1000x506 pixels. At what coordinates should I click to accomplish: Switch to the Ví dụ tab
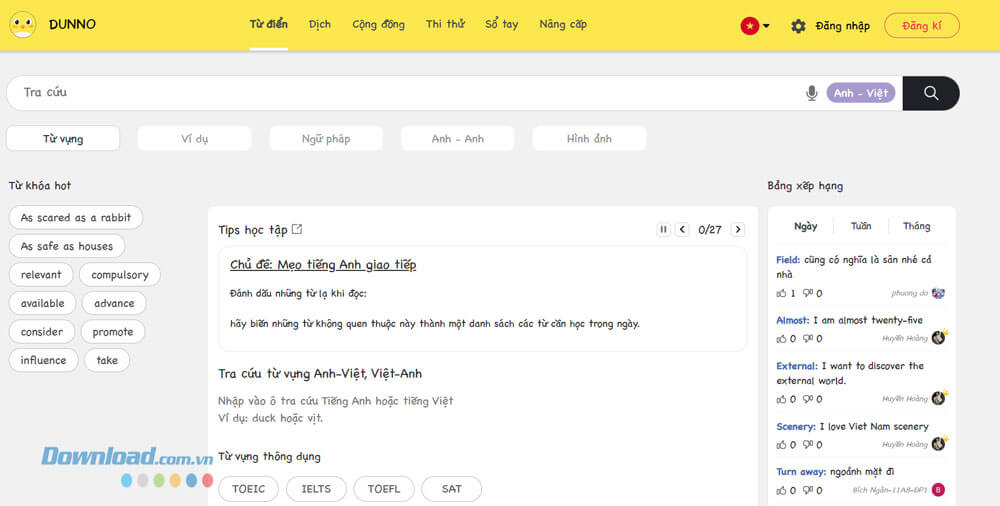point(195,138)
